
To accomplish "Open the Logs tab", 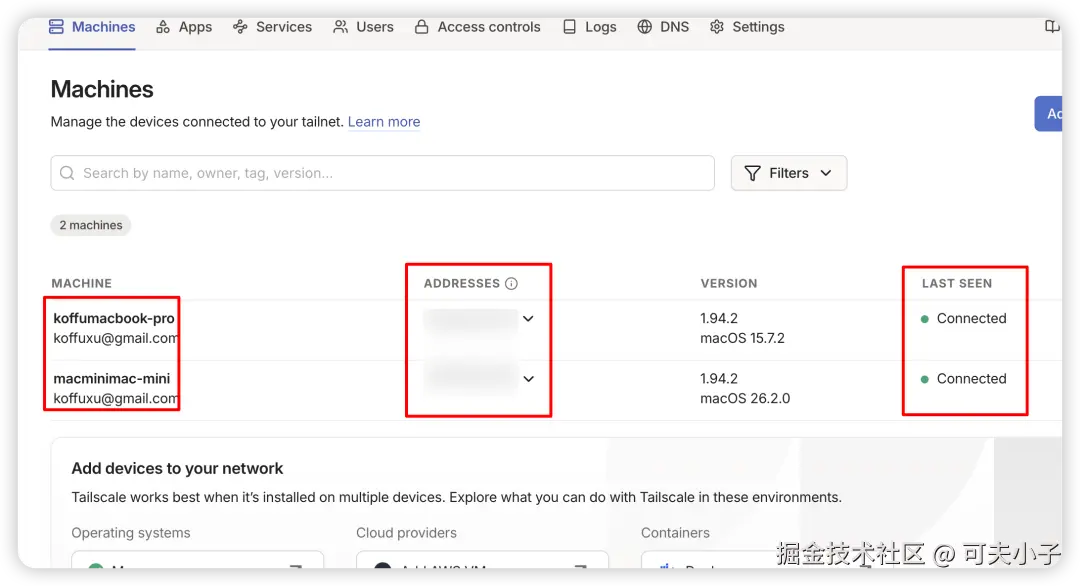I will [x=589, y=27].
